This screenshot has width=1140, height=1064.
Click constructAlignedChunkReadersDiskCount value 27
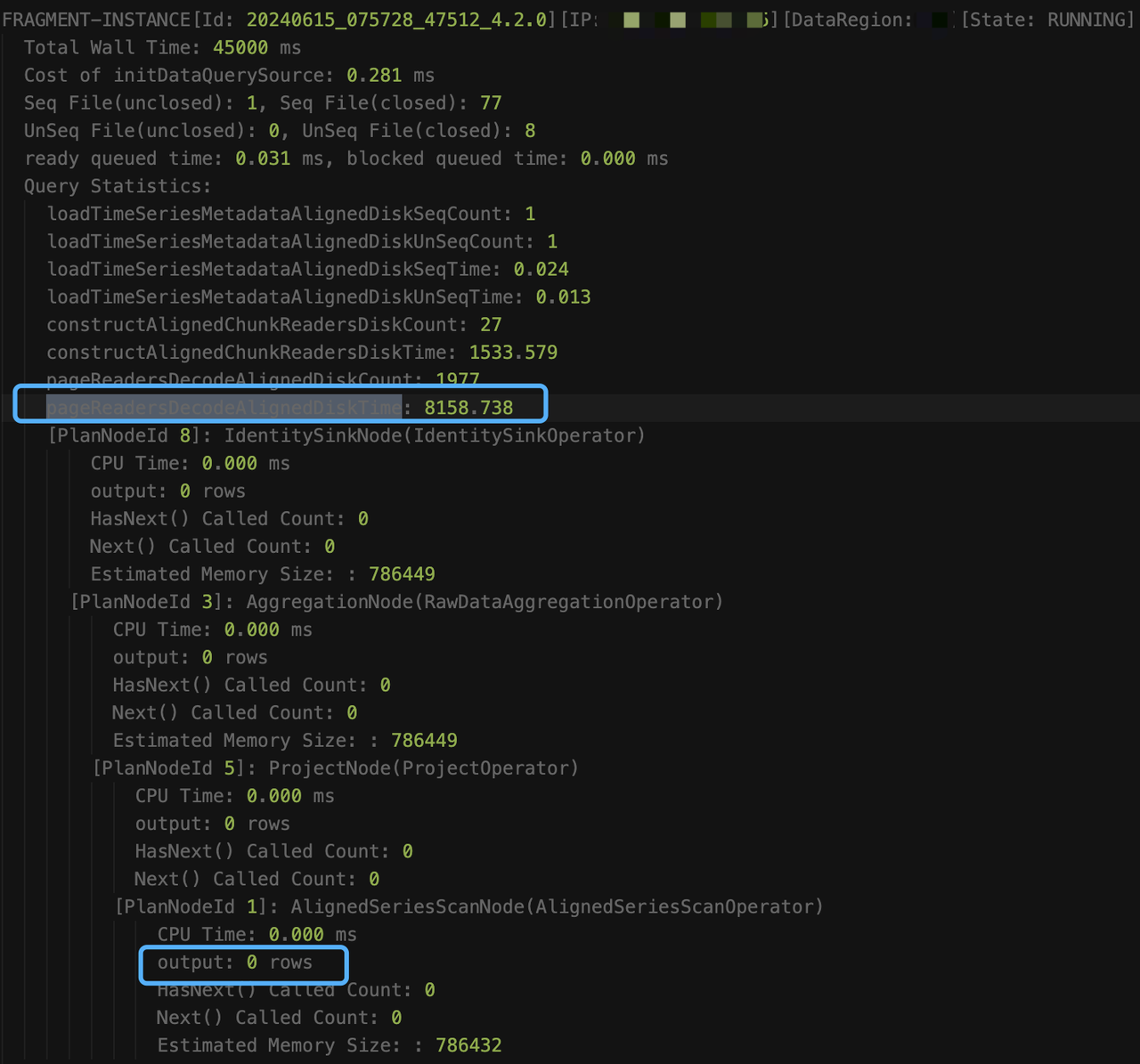tap(491, 324)
